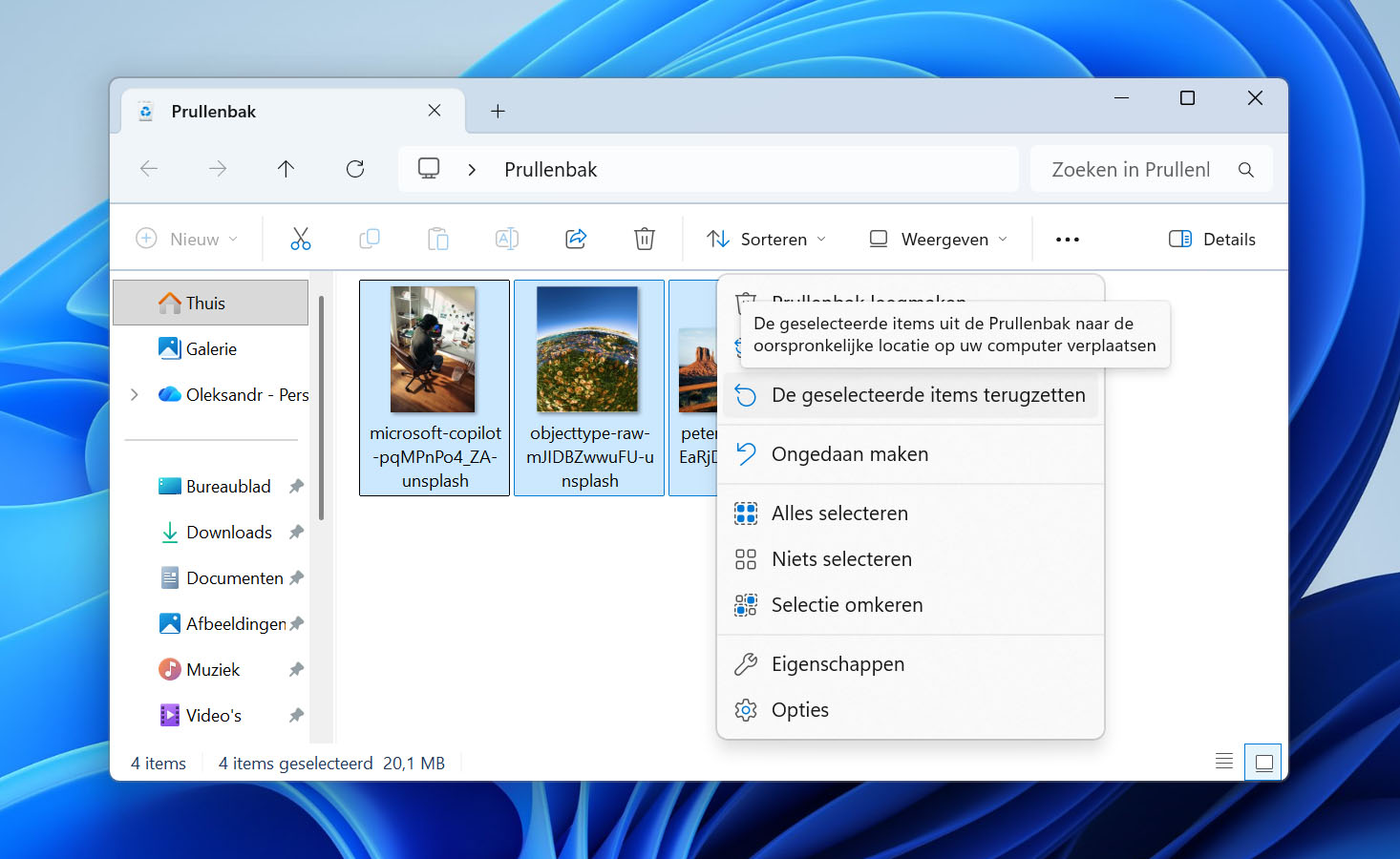Viewport: 1400px width, 859px height.
Task: Expand the Oleksandr - Pers OneDrive tree item
Action: tap(135, 394)
